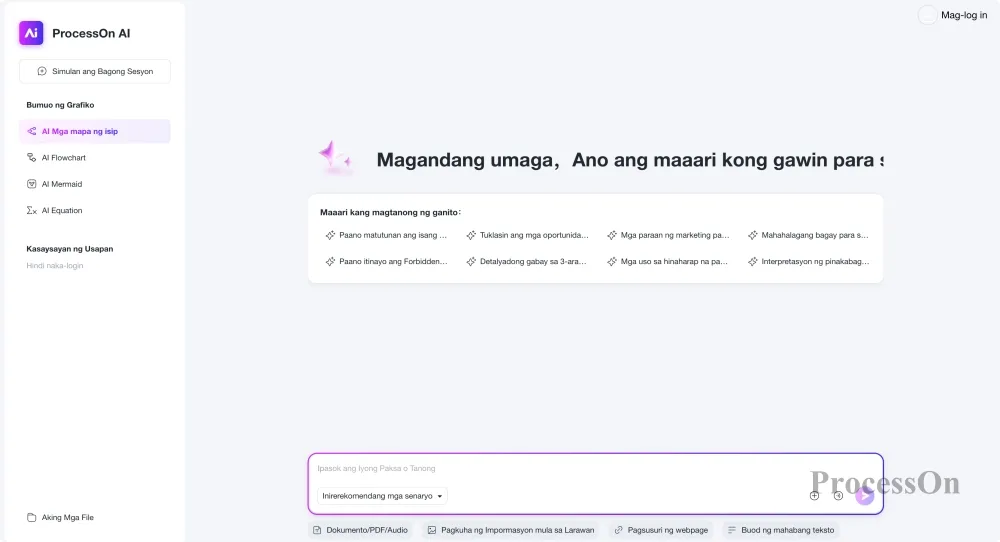Open Aking Mga File
Screen dimensions: 1000x542
pyautogui.click(x=61, y=517)
